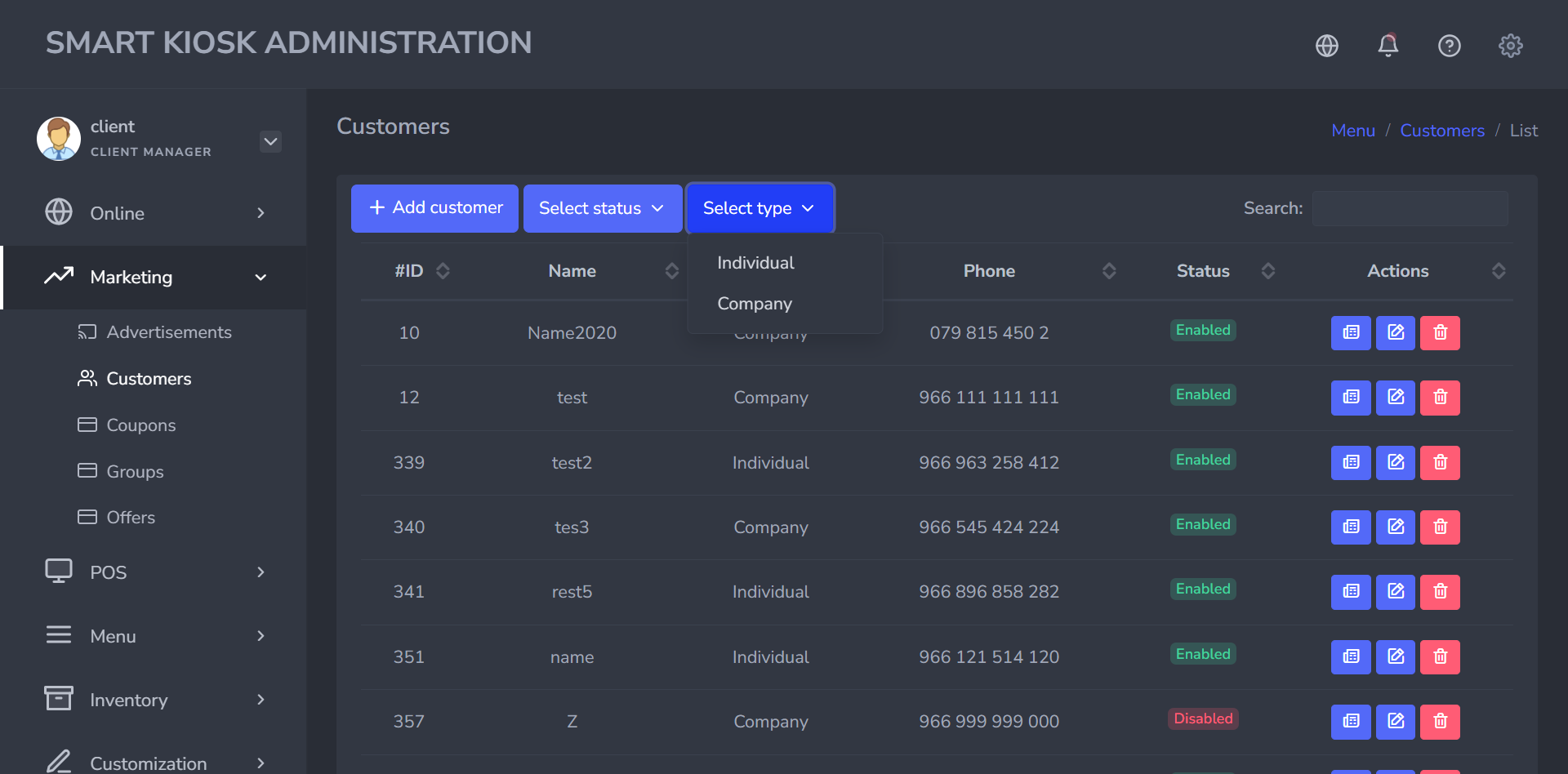View details of customer Z
The width and height of the screenshot is (1568, 774).
[1351, 722]
